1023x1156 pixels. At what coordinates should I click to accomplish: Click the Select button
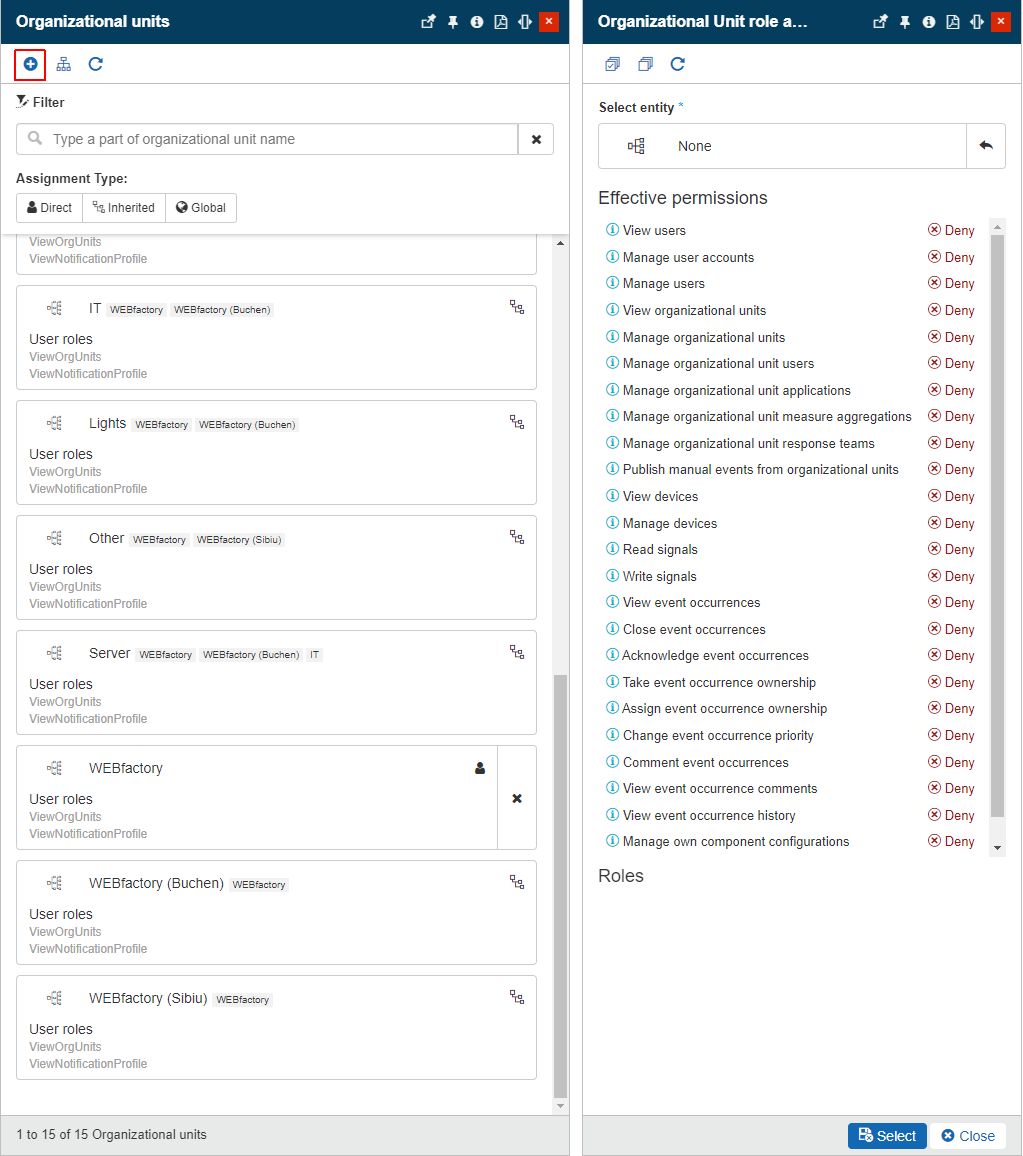point(887,1136)
